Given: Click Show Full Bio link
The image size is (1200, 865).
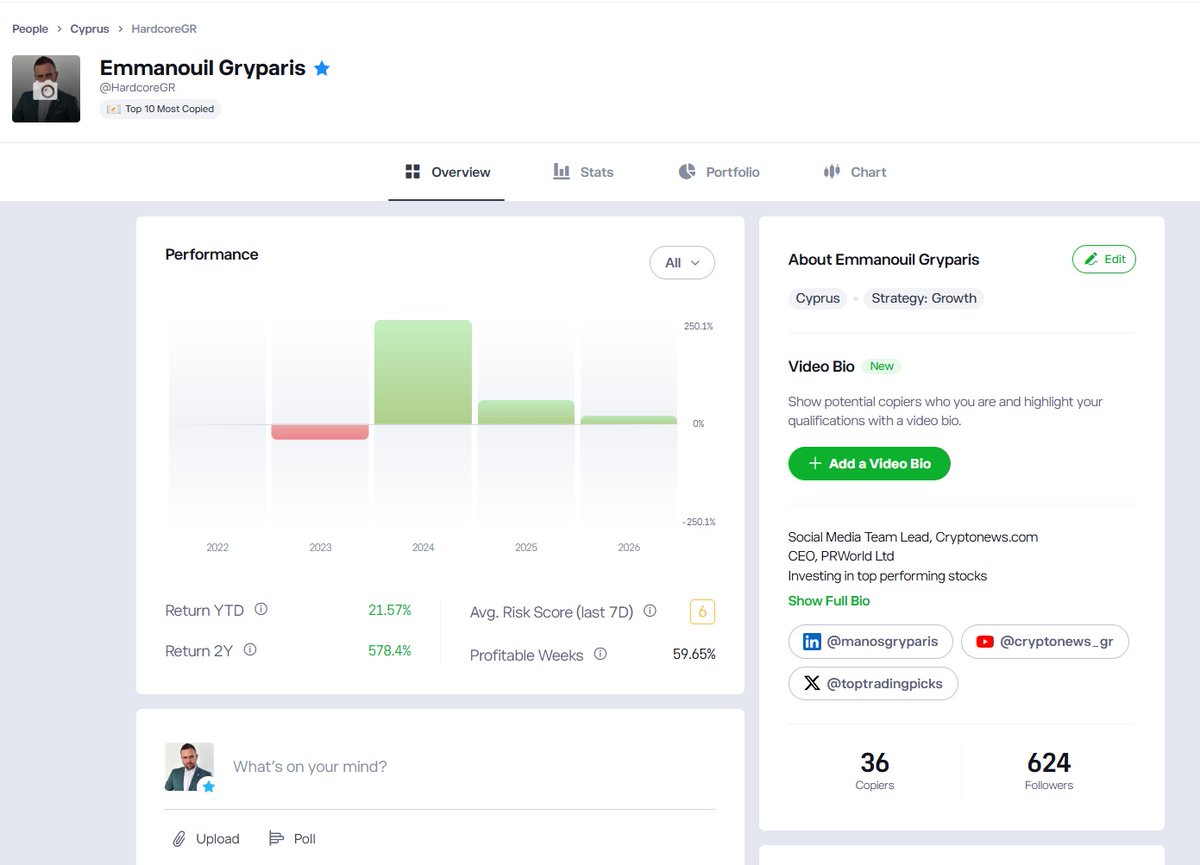Looking at the screenshot, I should 829,601.
